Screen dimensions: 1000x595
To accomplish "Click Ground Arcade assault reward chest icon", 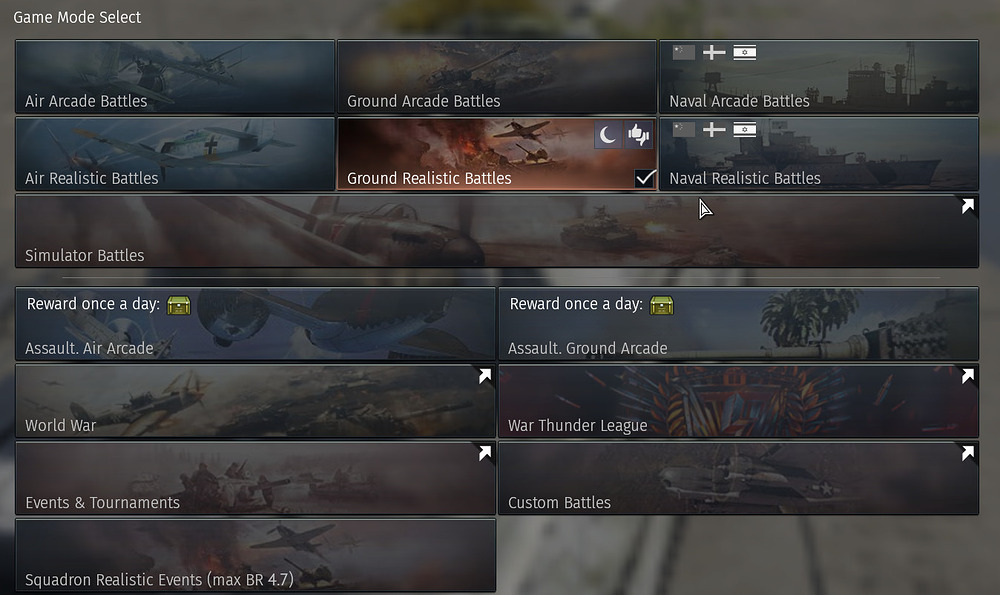I will 661,305.
